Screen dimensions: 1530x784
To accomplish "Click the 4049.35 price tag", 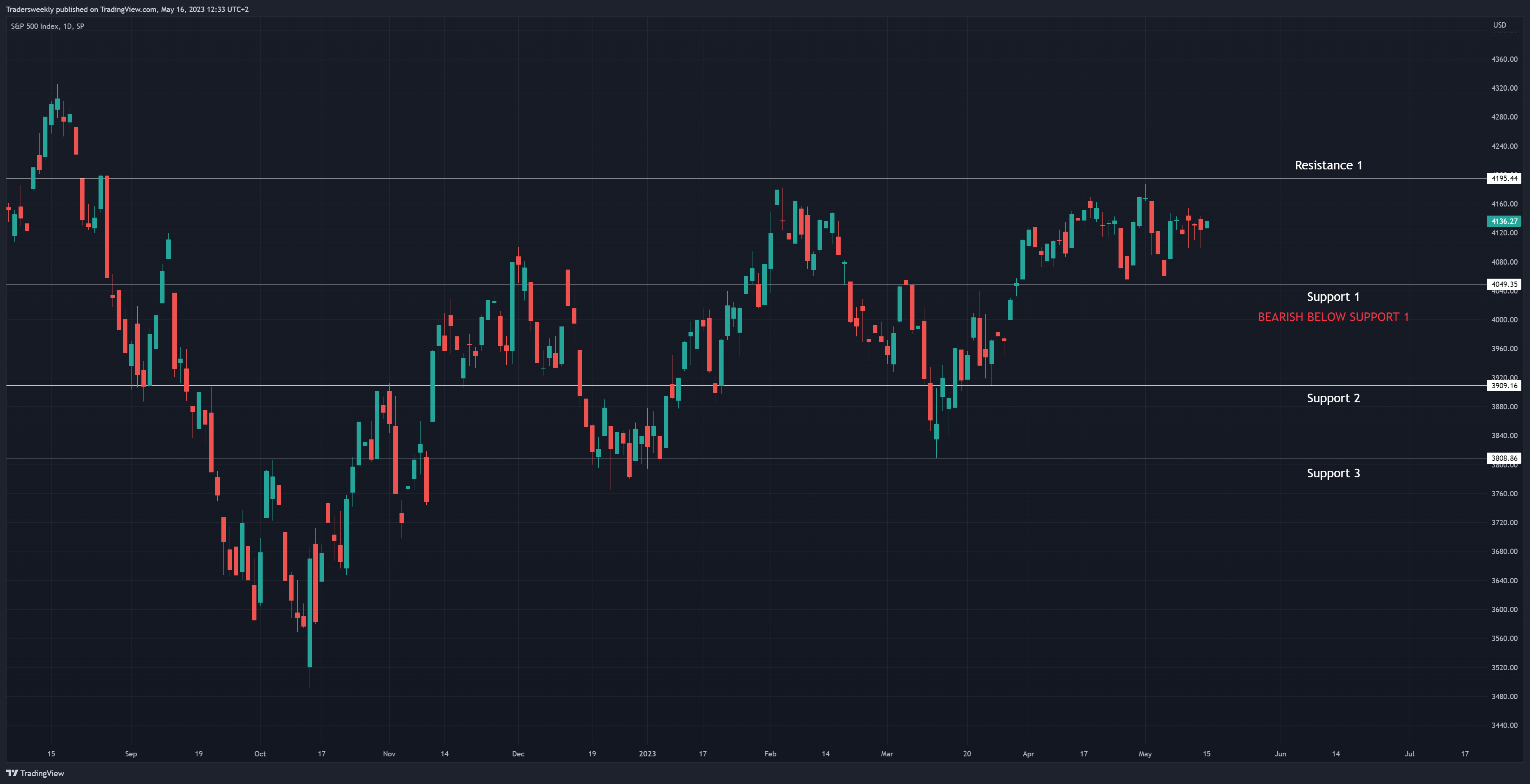I will pos(1504,284).
